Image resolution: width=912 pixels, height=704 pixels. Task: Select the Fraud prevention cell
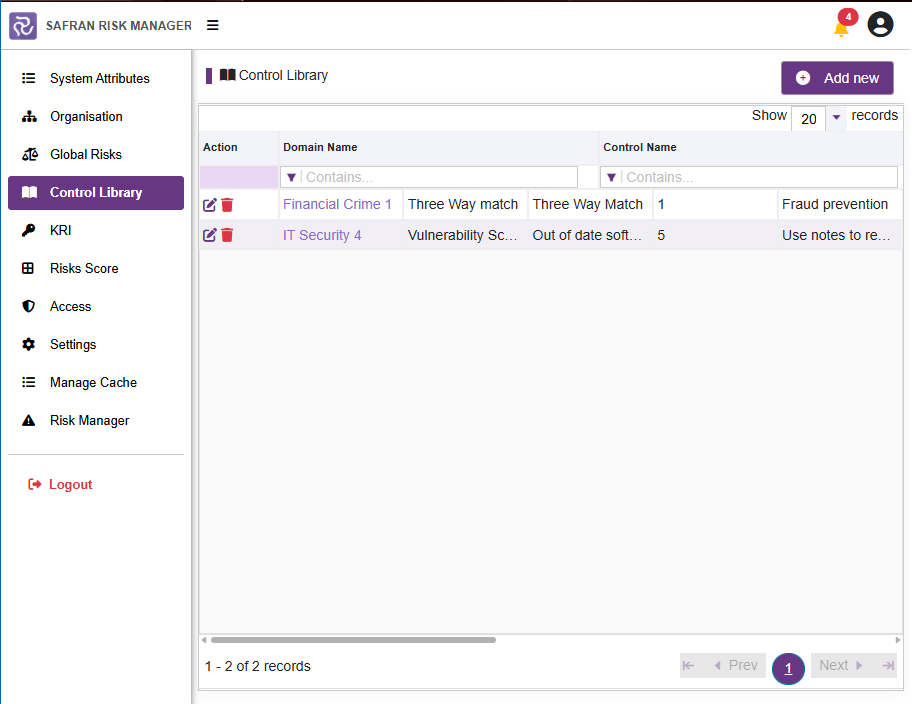coord(840,204)
